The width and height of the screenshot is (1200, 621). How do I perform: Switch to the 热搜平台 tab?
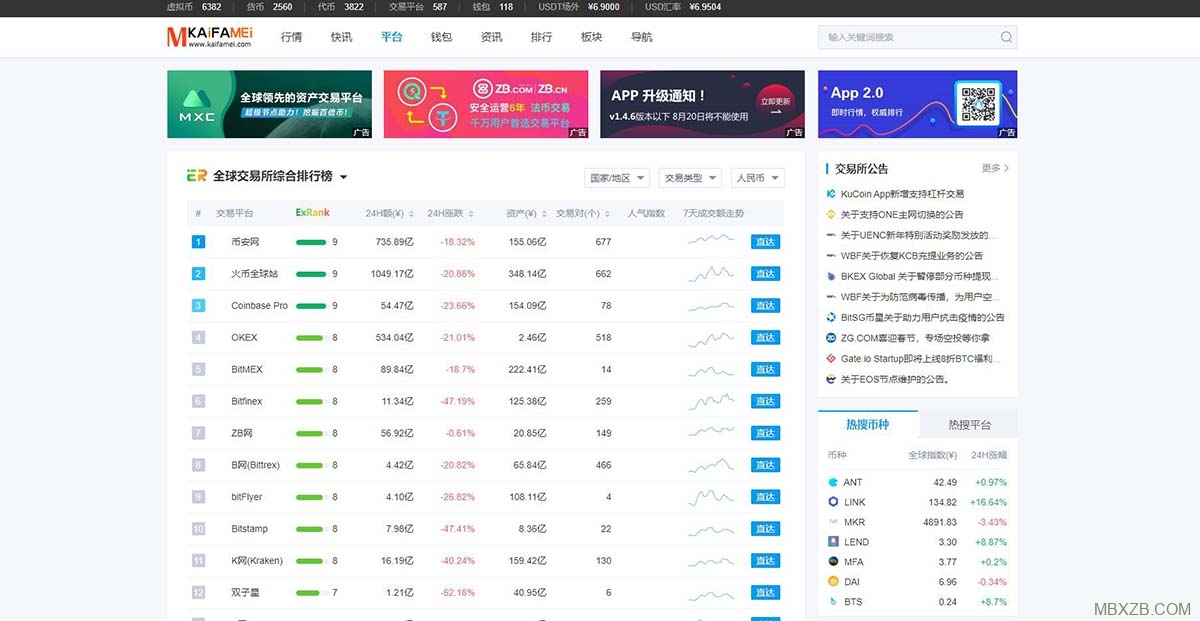pos(968,424)
